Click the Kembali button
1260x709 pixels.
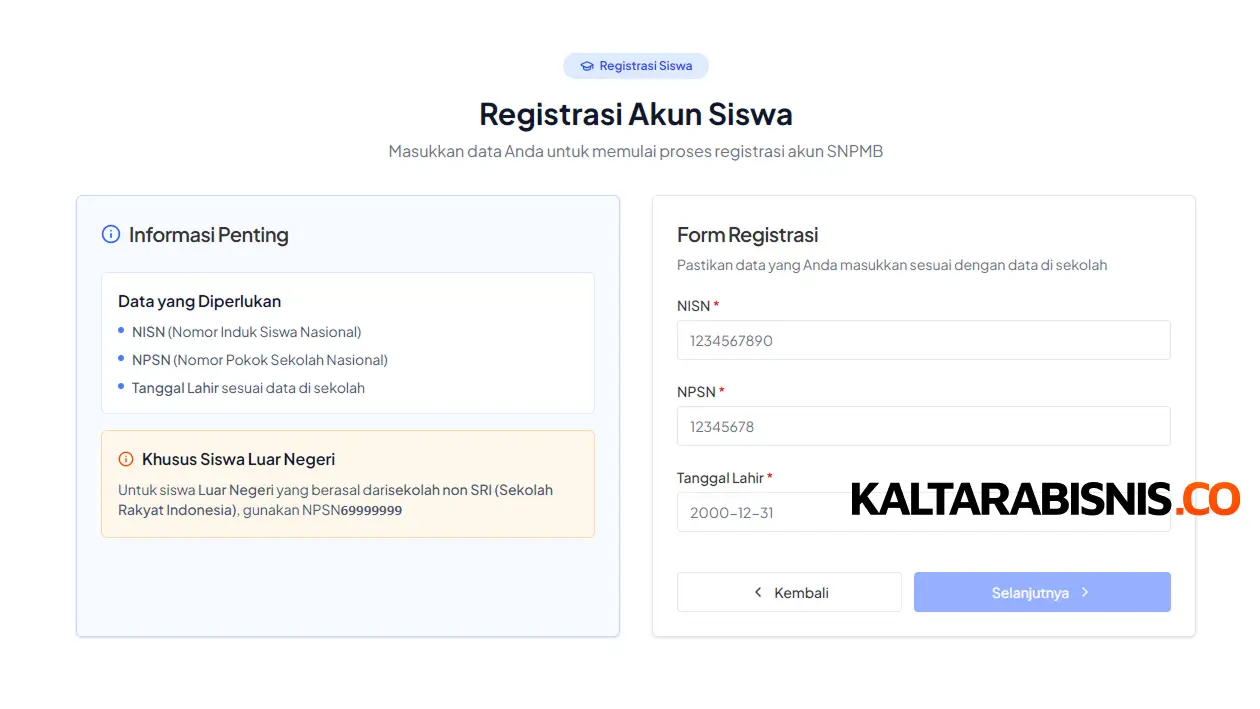coord(789,592)
